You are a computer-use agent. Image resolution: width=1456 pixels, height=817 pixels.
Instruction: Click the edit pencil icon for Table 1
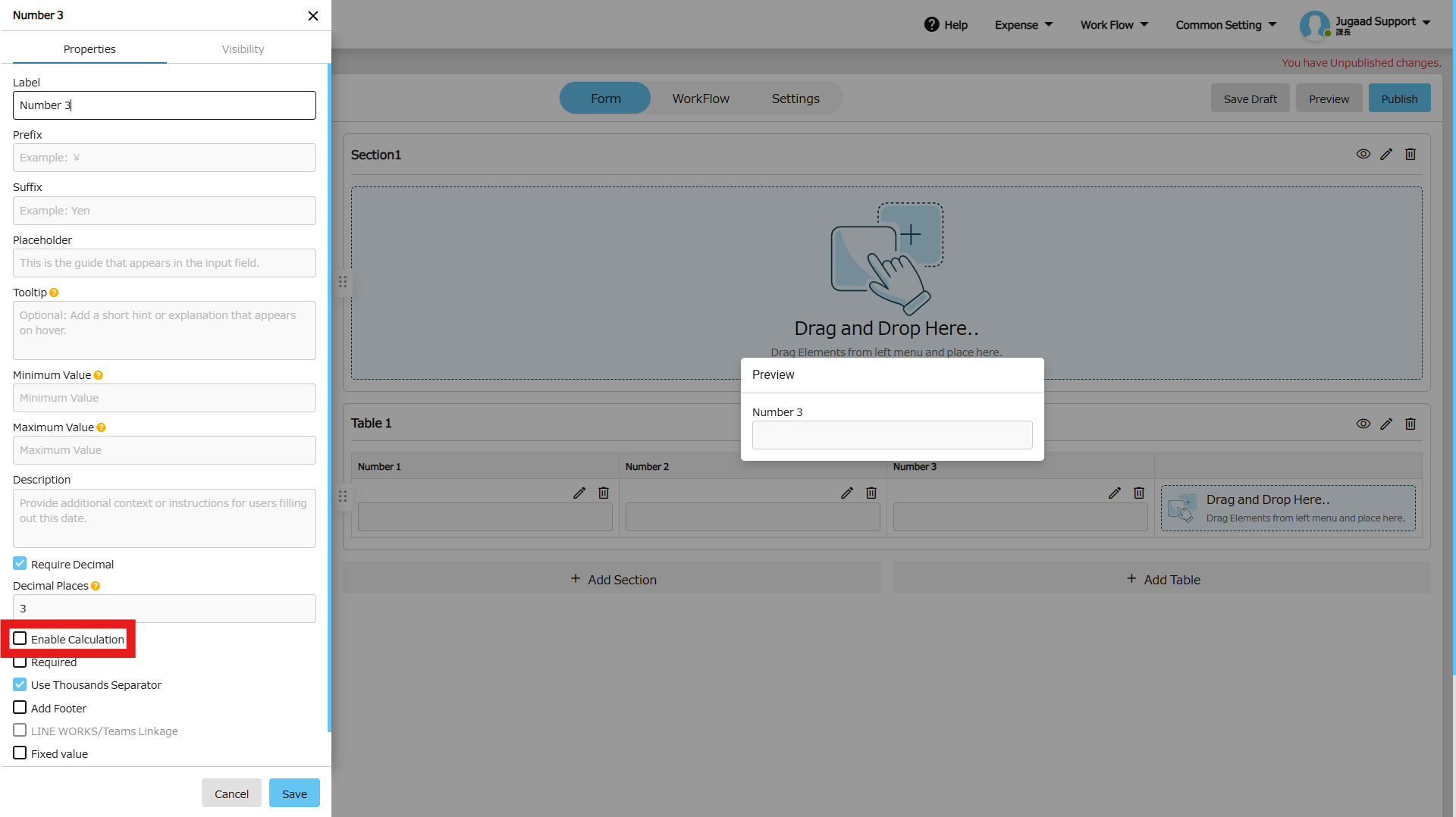(1386, 424)
